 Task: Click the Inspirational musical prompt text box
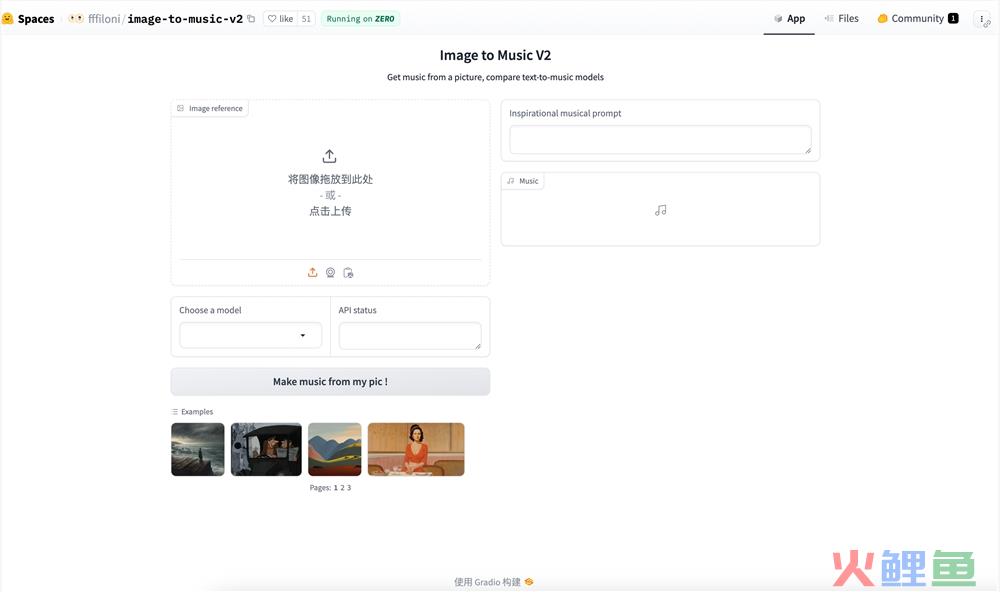click(x=660, y=140)
